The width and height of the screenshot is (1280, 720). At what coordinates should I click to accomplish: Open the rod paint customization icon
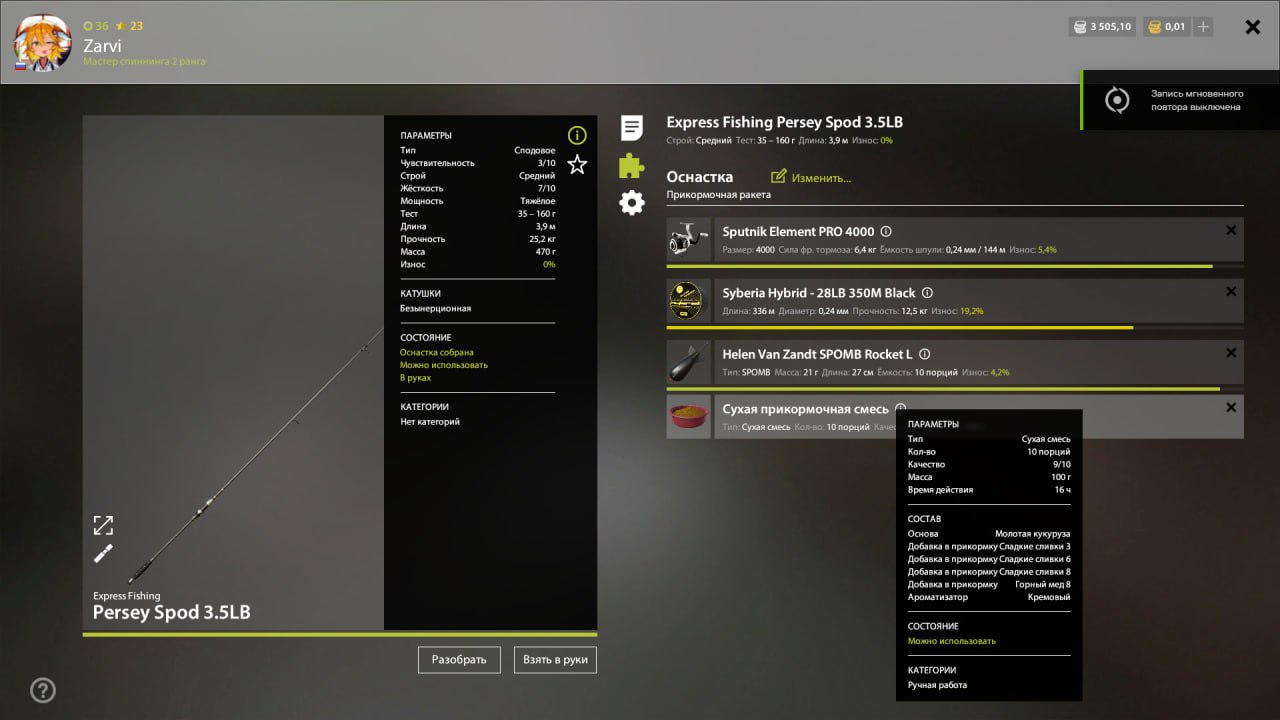coord(103,554)
